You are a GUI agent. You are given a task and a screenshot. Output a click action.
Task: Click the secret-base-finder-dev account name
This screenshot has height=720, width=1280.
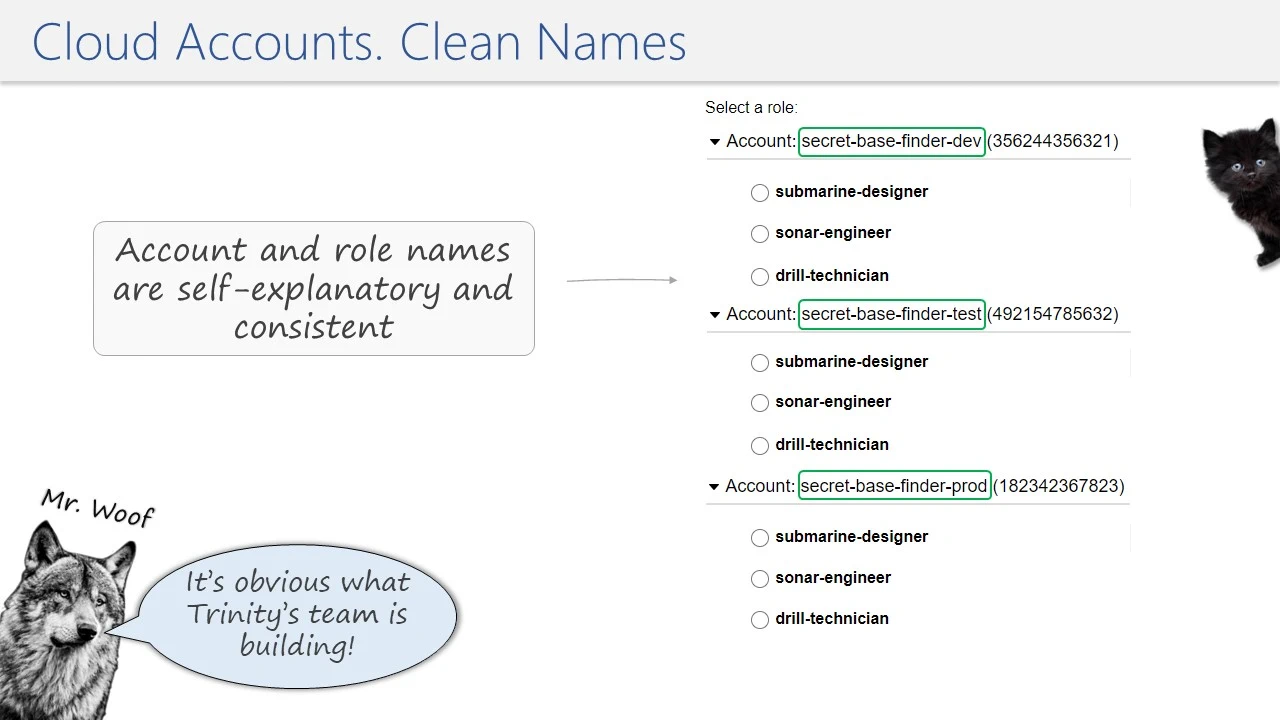(x=891, y=141)
